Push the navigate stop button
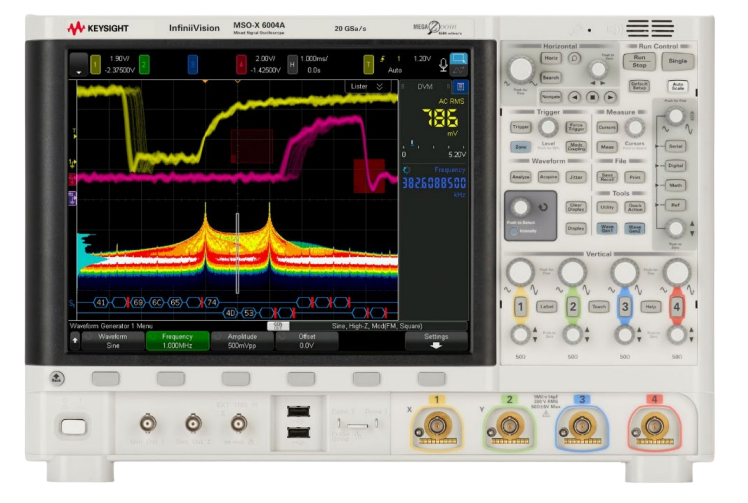 (592, 97)
